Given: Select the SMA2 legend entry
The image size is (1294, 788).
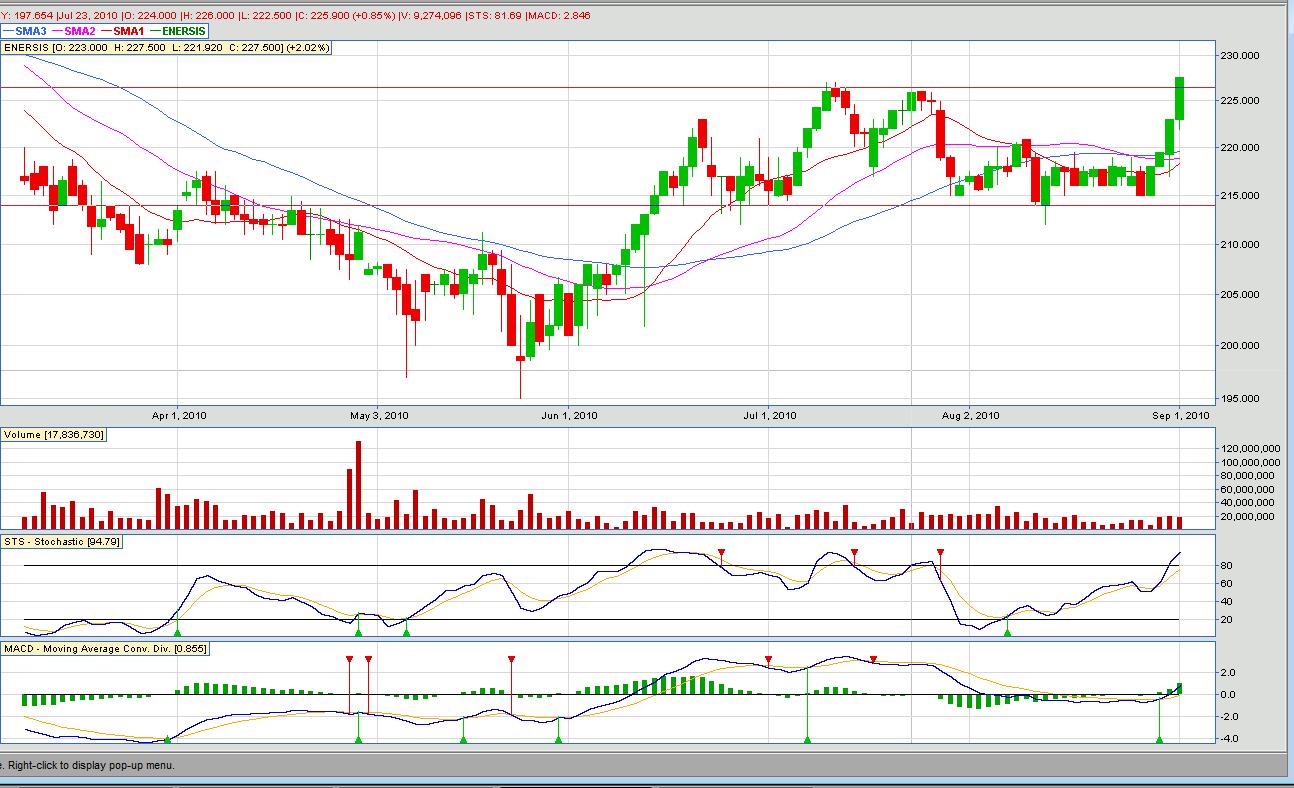Looking at the screenshot, I should tap(73, 31).
